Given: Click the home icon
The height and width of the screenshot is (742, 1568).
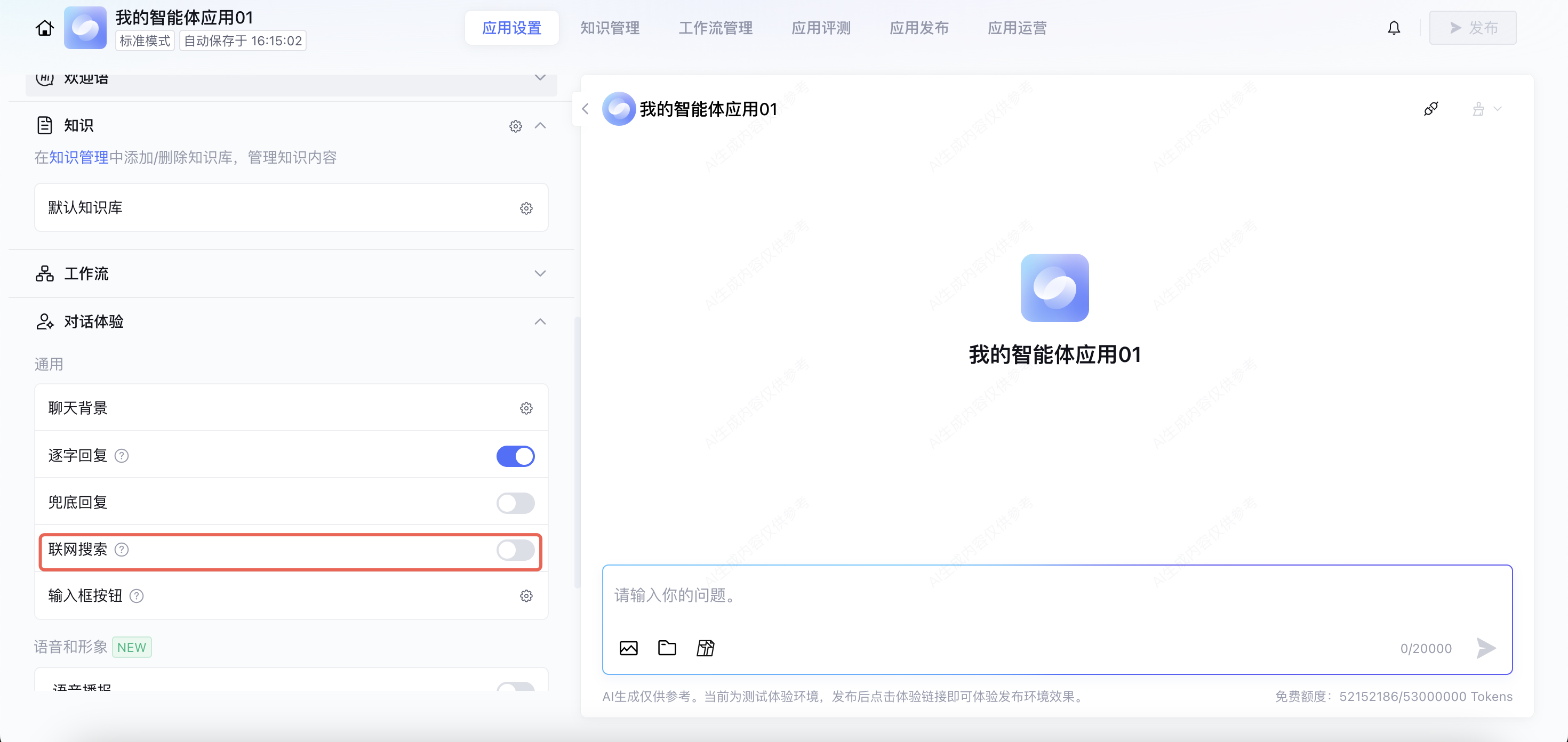Looking at the screenshot, I should [x=44, y=28].
